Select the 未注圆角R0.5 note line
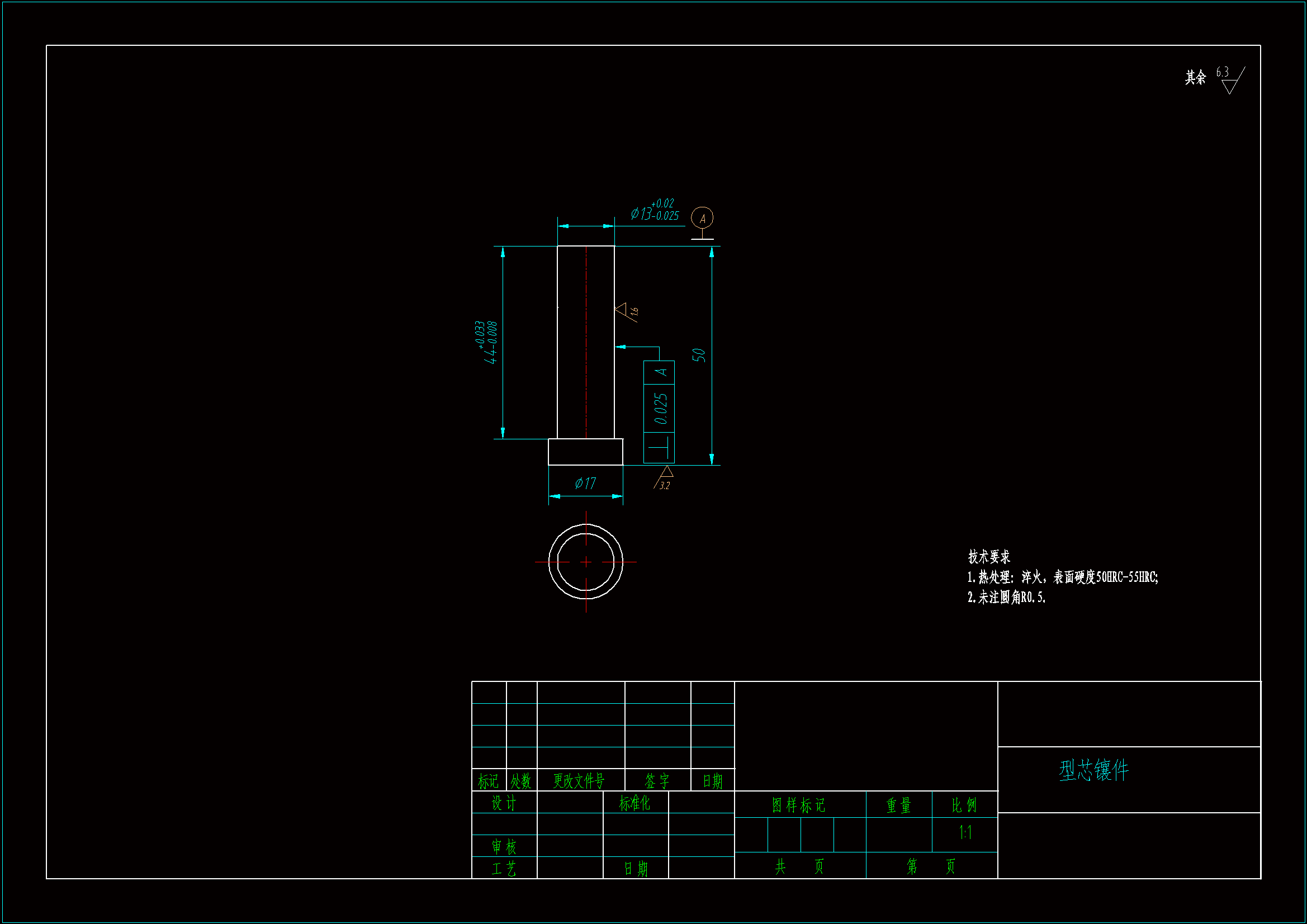This screenshot has width=1307, height=924. pos(1006,597)
